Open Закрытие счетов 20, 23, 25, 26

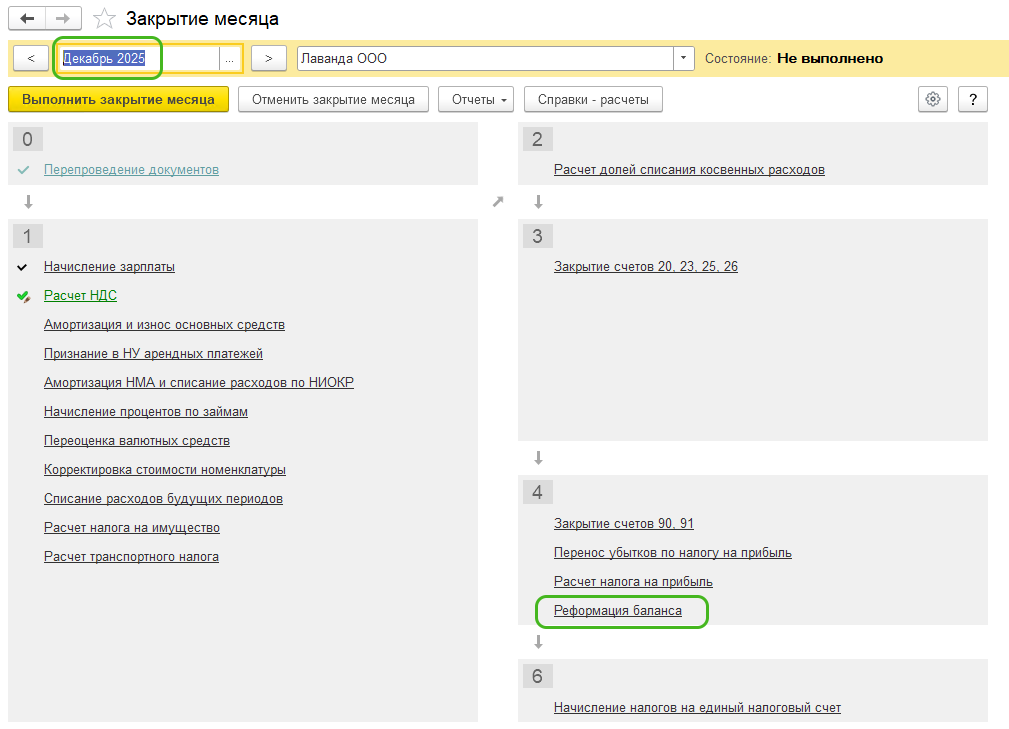645,267
